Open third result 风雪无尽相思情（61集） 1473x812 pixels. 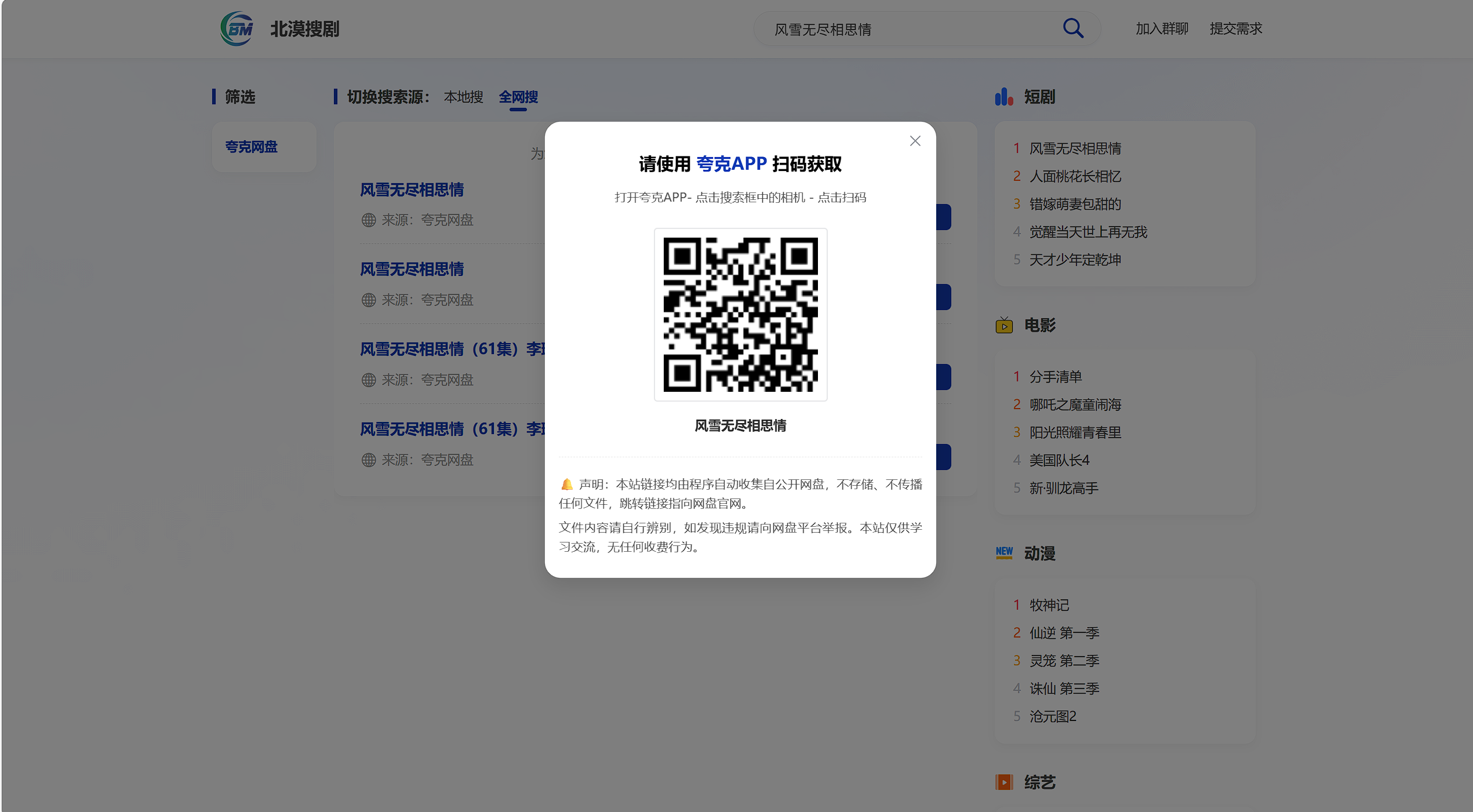pos(452,349)
